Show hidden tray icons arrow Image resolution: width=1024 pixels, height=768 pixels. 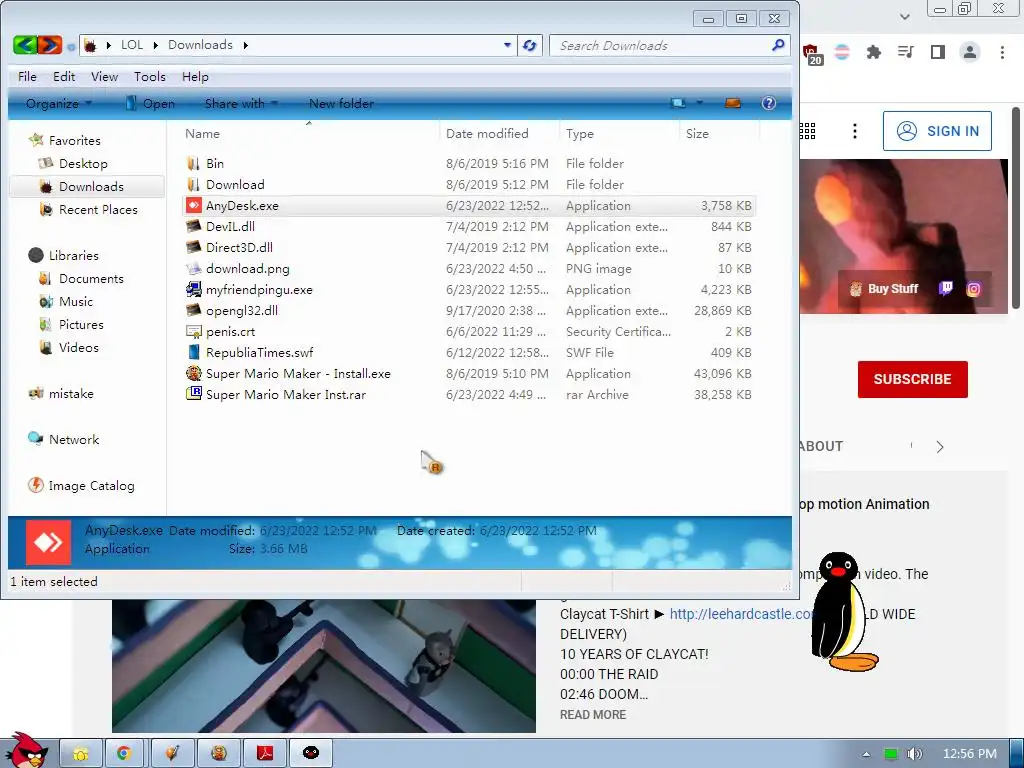coord(866,754)
